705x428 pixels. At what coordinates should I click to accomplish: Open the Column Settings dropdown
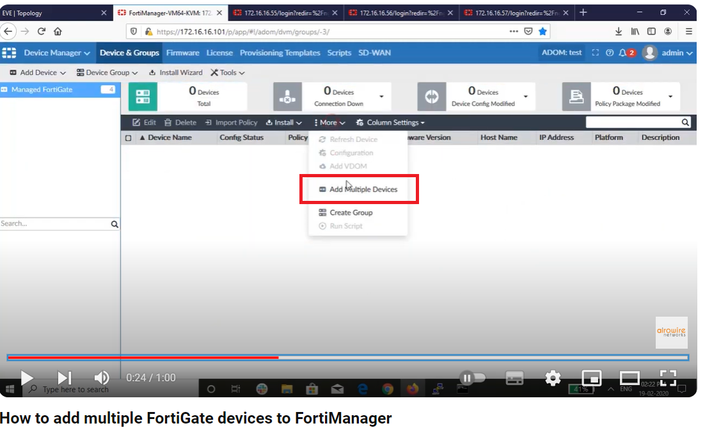390,122
